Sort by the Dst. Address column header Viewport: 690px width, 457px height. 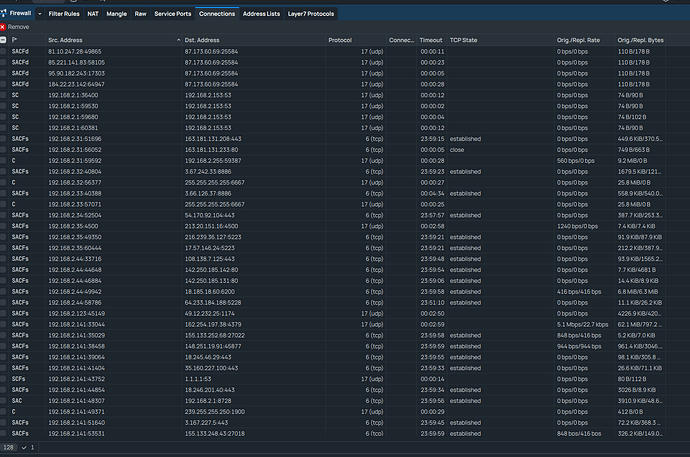click(202, 40)
